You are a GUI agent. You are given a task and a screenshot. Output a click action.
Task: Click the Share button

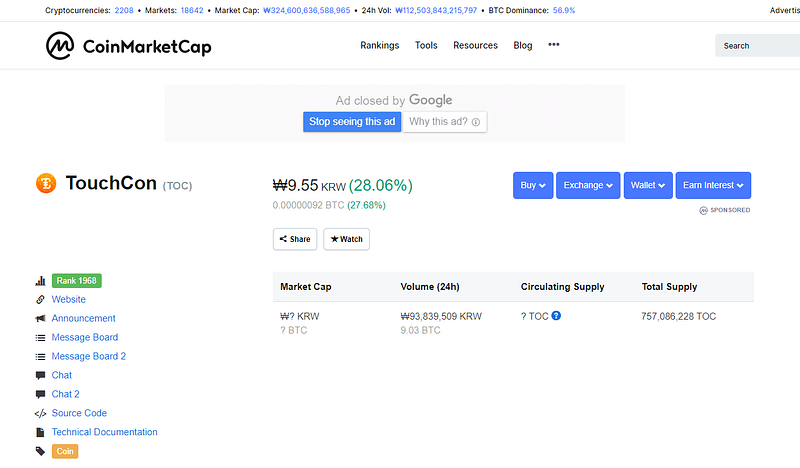(295, 239)
